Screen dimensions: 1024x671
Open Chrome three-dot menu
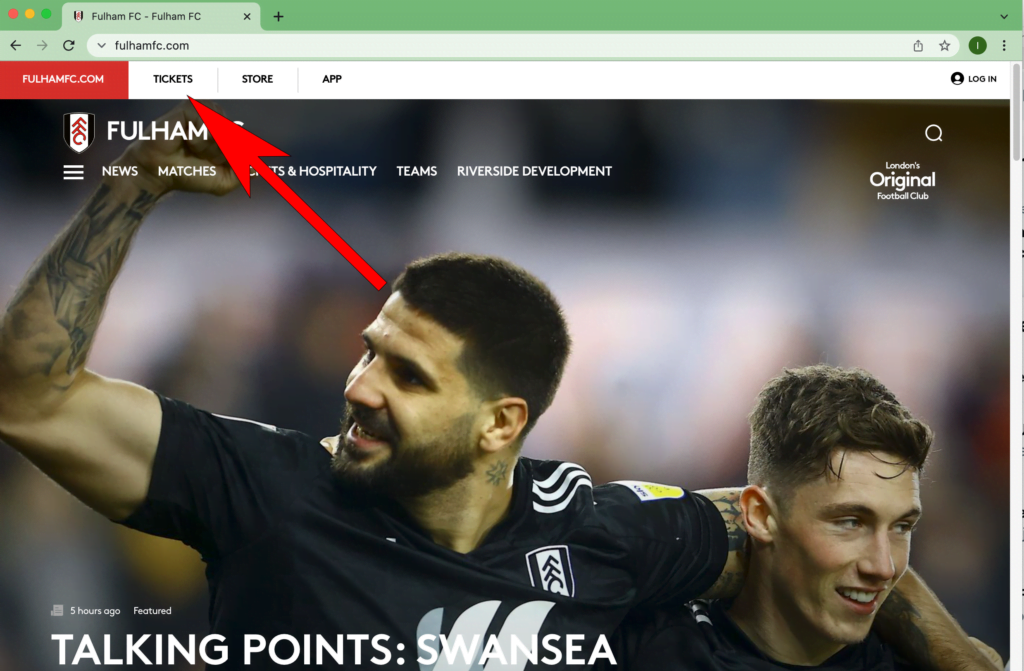point(1004,46)
